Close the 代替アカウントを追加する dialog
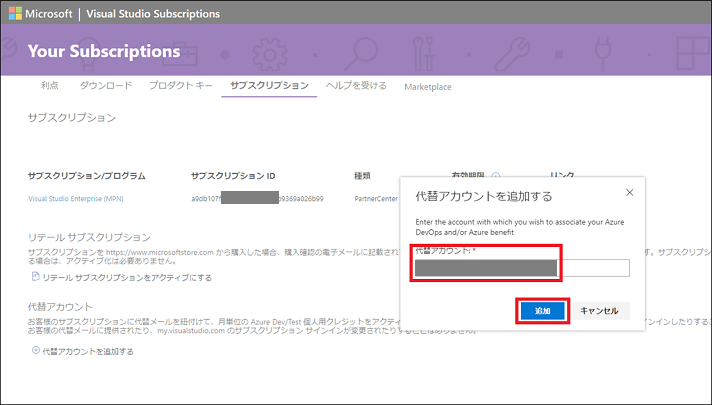Viewport: 712px width, 405px height. tap(629, 193)
